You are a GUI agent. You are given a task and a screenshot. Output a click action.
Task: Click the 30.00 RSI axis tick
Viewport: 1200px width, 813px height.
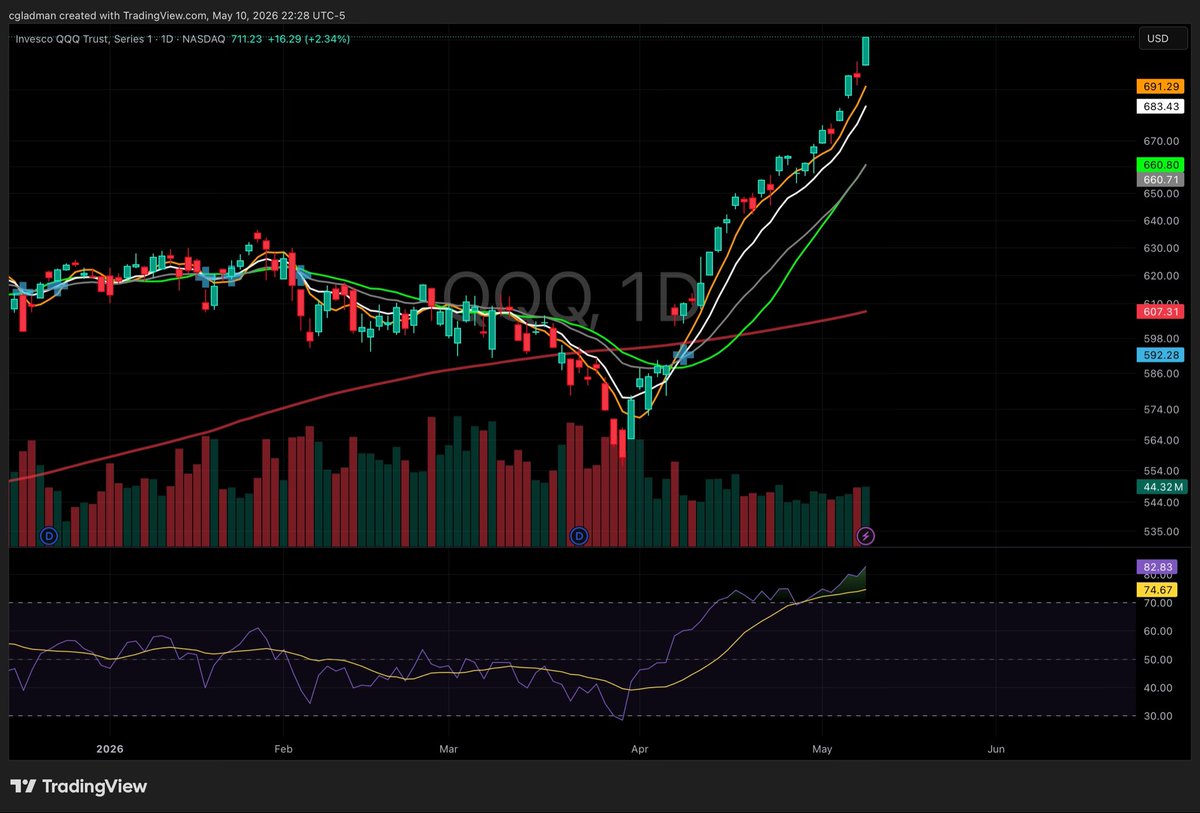1158,716
